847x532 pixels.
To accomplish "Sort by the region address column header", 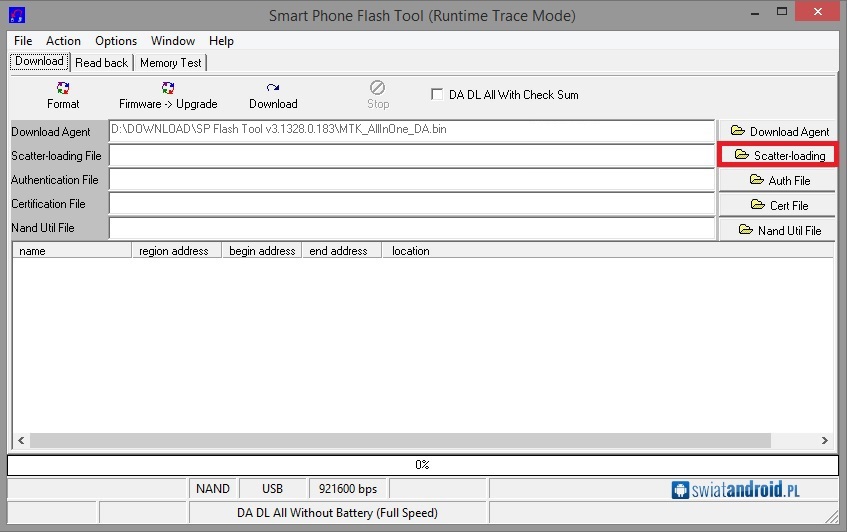I will pos(174,251).
